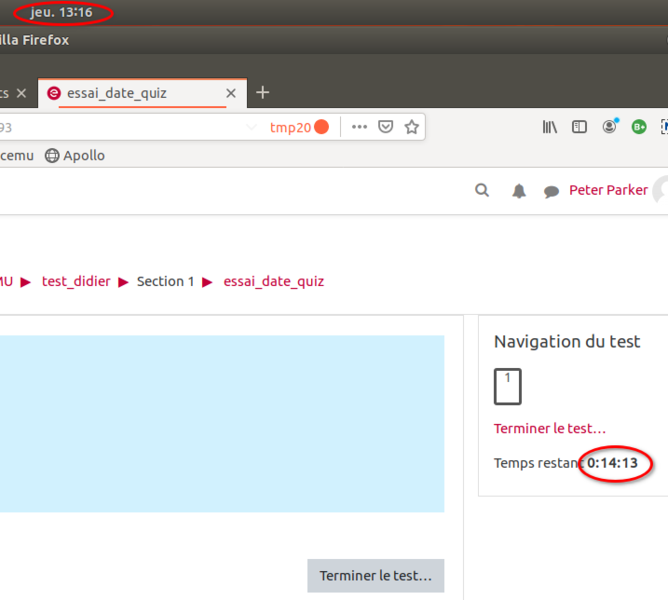Click the green B+ extension icon
Image resolution: width=668 pixels, height=600 pixels.
point(639,127)
